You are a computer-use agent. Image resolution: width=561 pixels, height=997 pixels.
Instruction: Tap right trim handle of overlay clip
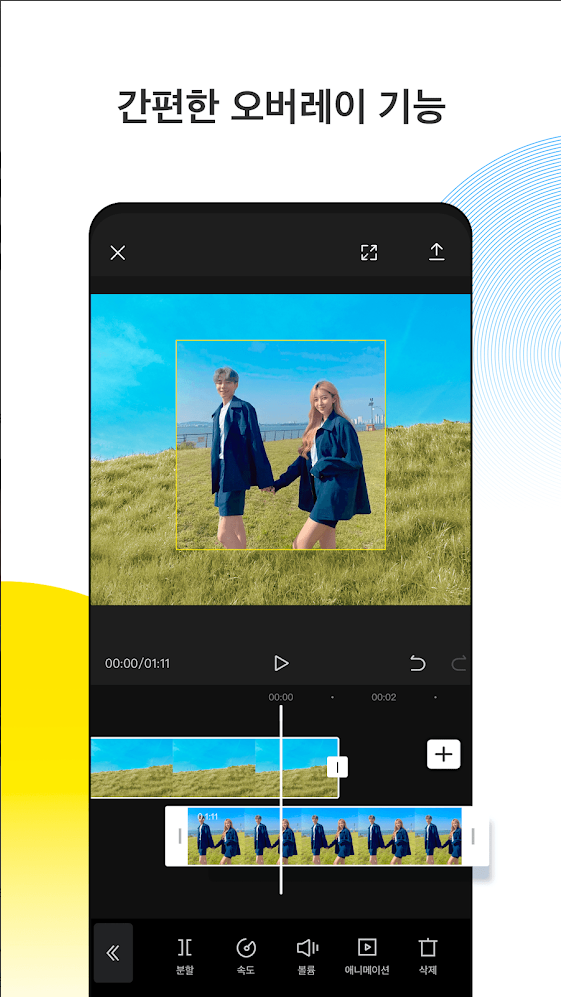click(473, 836)
